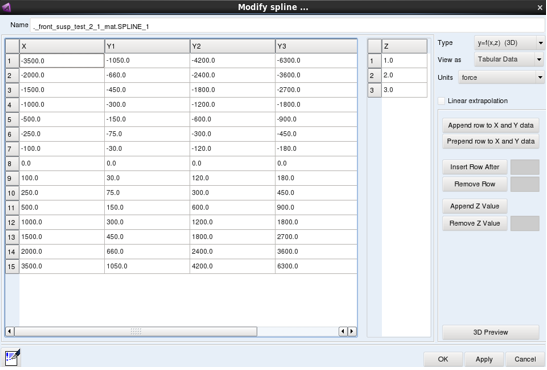Click the Y3 cell -180.0
The image size is (547, 370).
316,149
